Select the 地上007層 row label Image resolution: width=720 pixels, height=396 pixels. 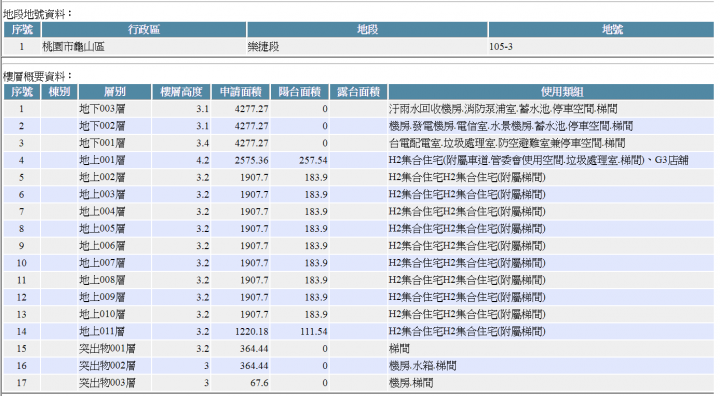(102, 263)
